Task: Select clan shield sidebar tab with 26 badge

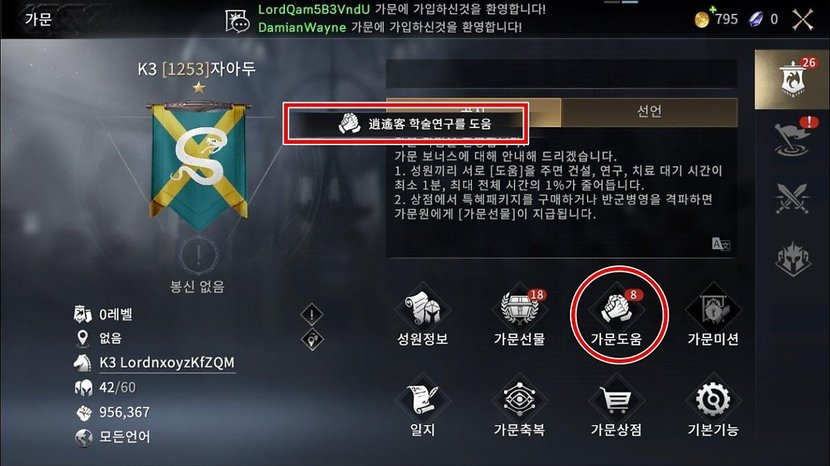Action: (792, 79)
